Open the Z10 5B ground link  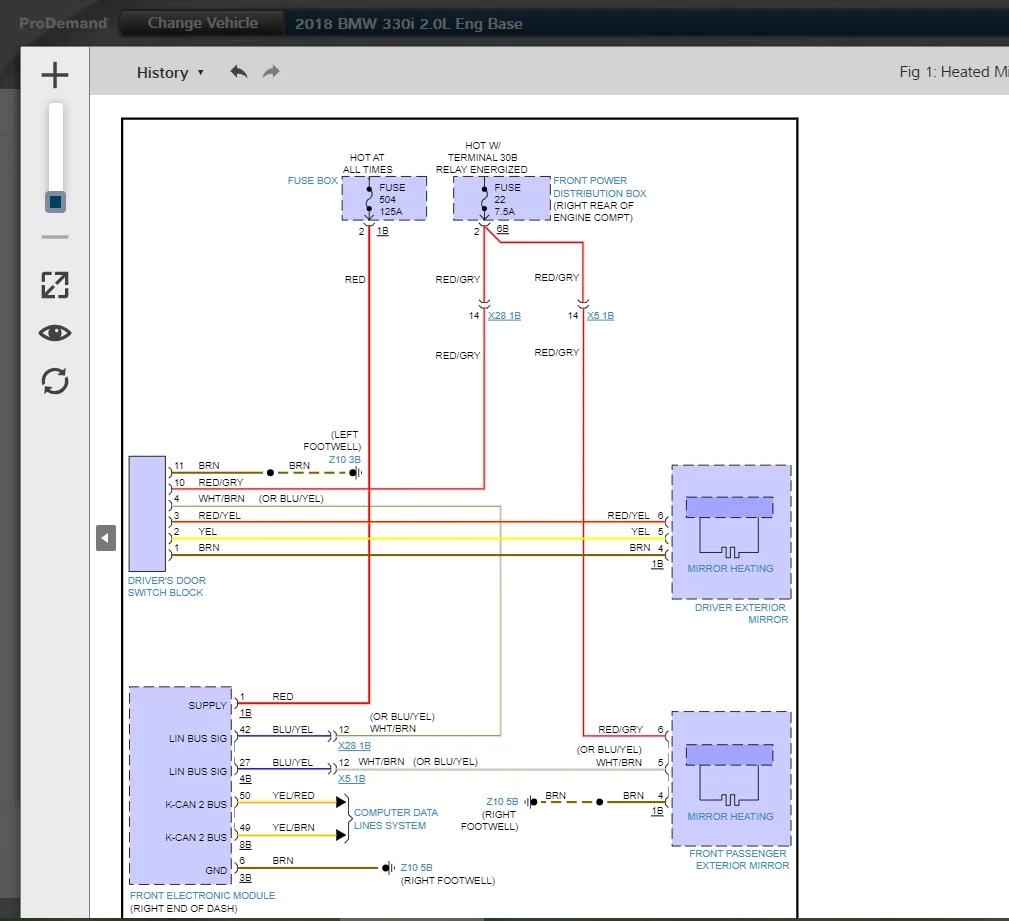point(503,801)
